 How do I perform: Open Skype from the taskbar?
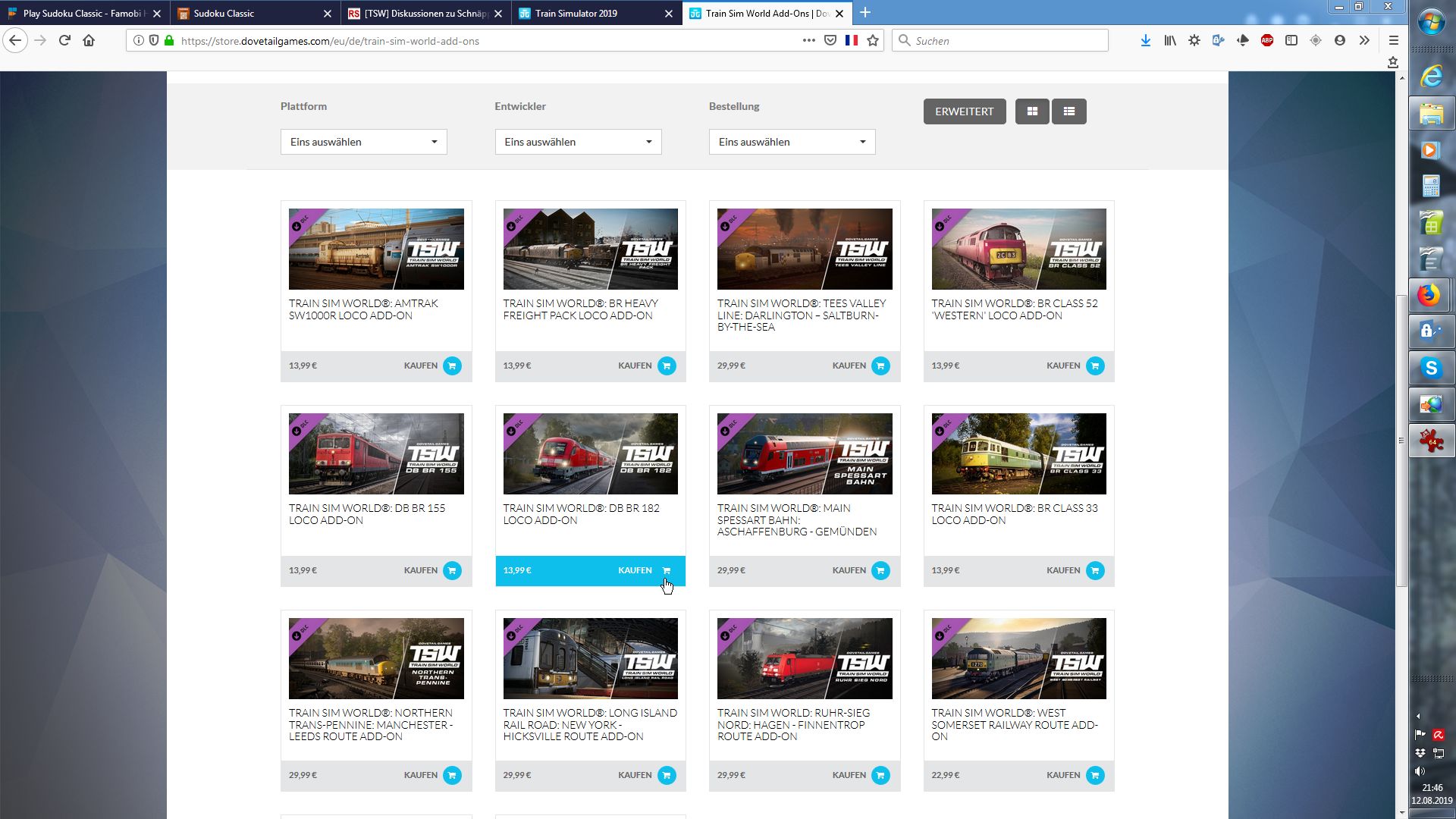1431,369
